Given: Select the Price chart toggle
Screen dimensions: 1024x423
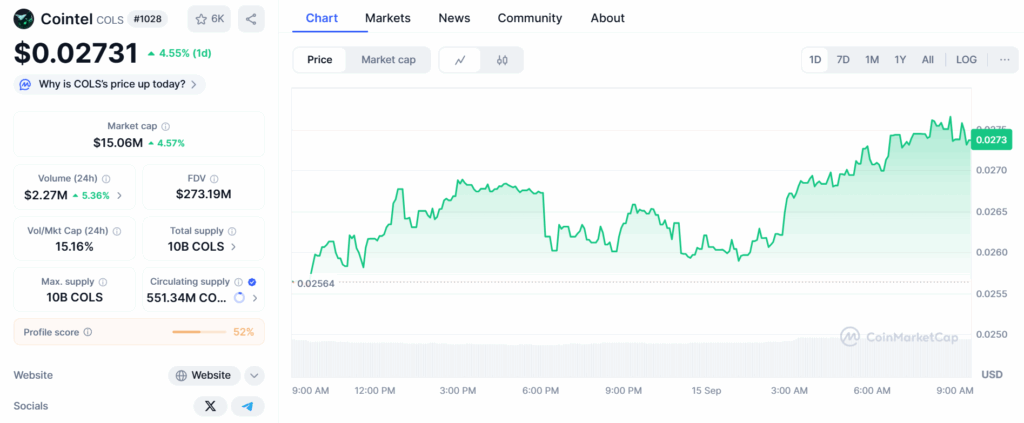Looking at the screenshot, I should [320, 60].
